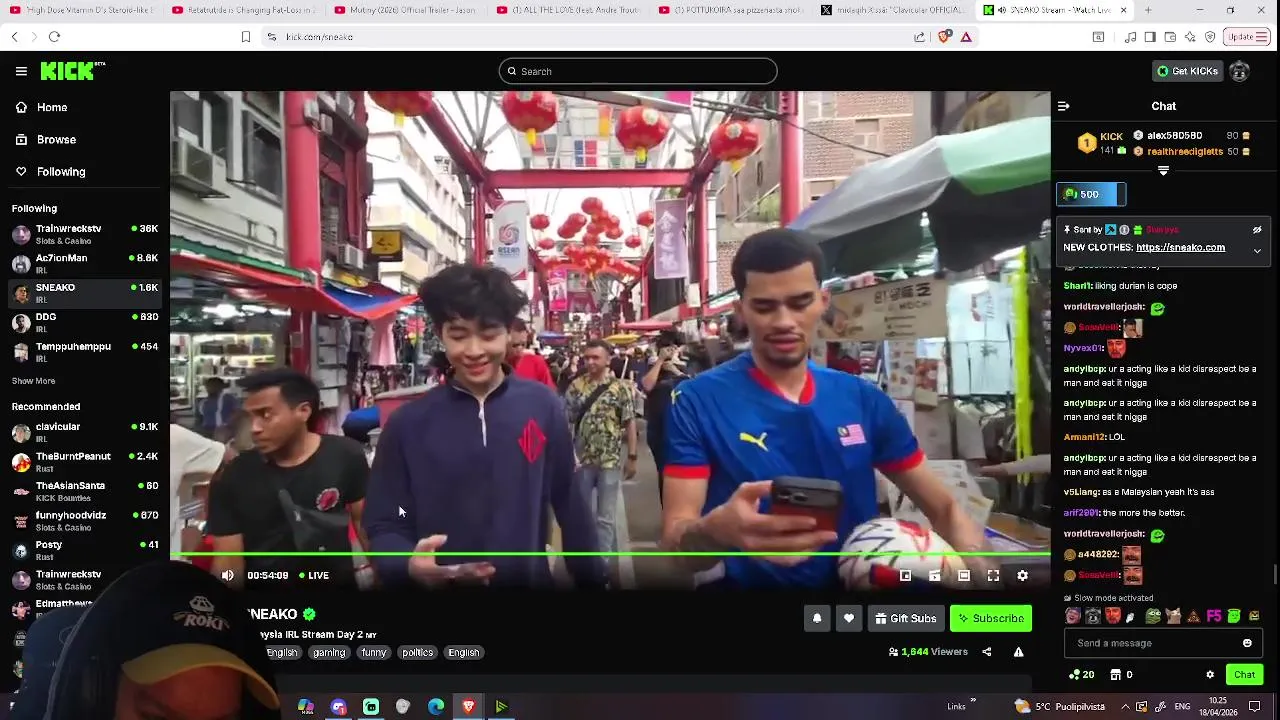
Task: Enter fullscreen video mode
Action: [993, 575]
